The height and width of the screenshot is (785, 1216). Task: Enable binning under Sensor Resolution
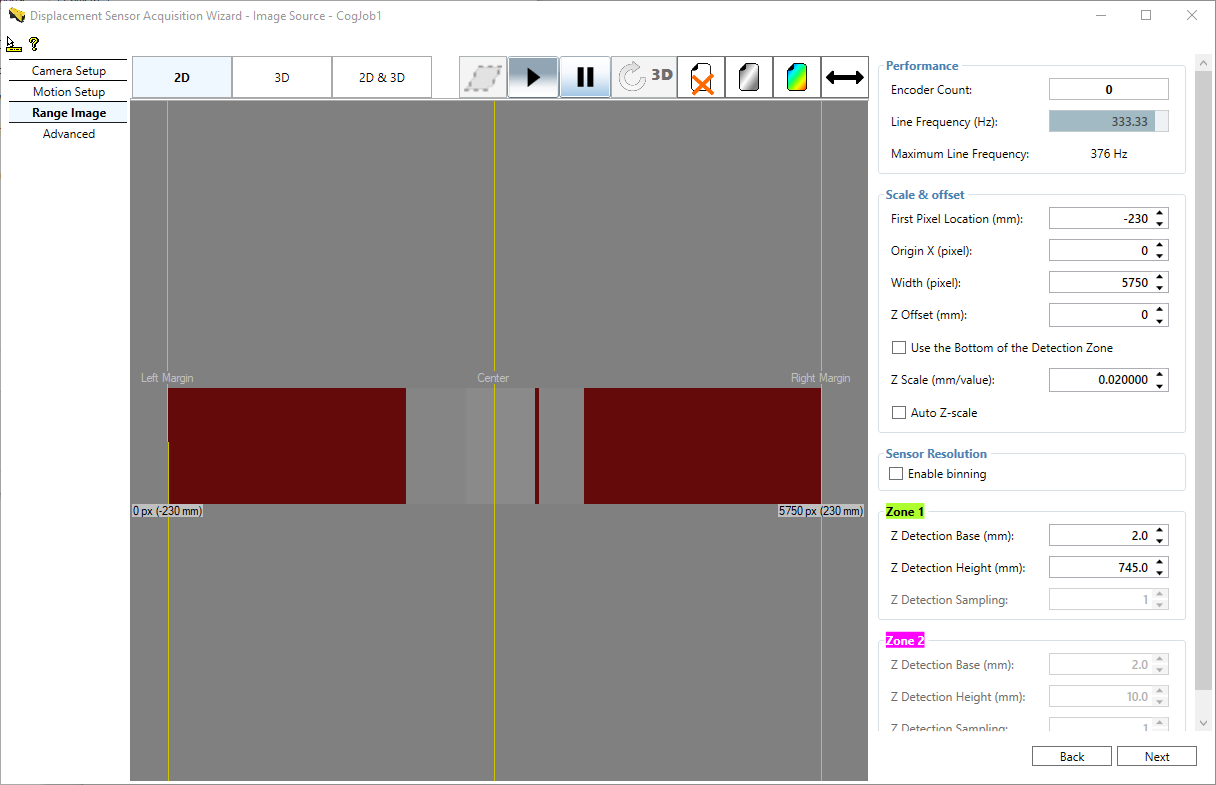tap(896, 473)
